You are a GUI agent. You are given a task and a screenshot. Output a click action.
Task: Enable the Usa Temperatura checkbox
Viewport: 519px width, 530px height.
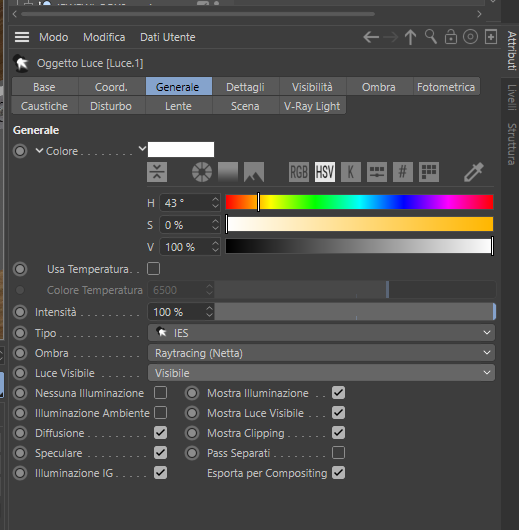(x=154, y=269)
